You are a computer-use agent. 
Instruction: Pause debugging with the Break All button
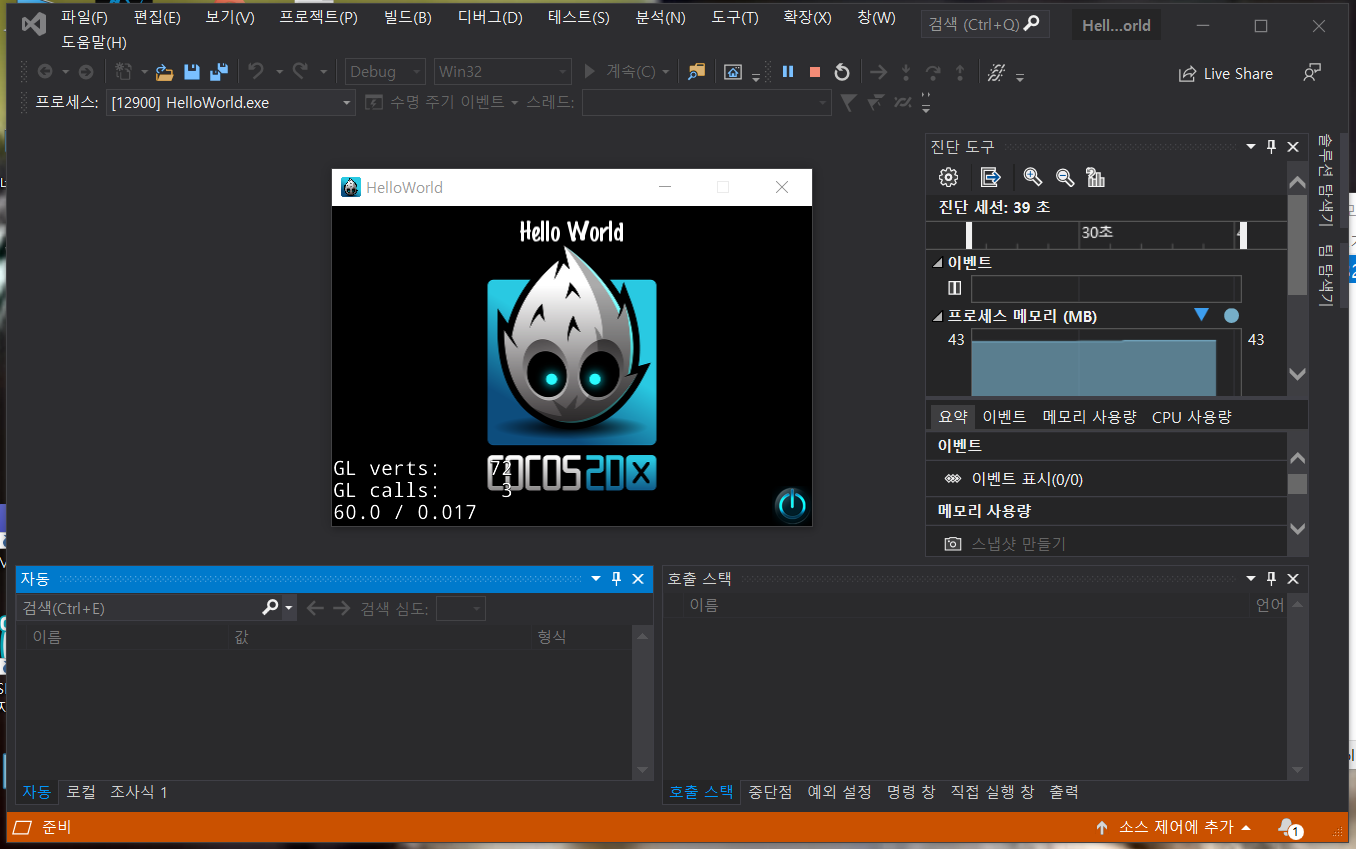(x=788, y=72)
